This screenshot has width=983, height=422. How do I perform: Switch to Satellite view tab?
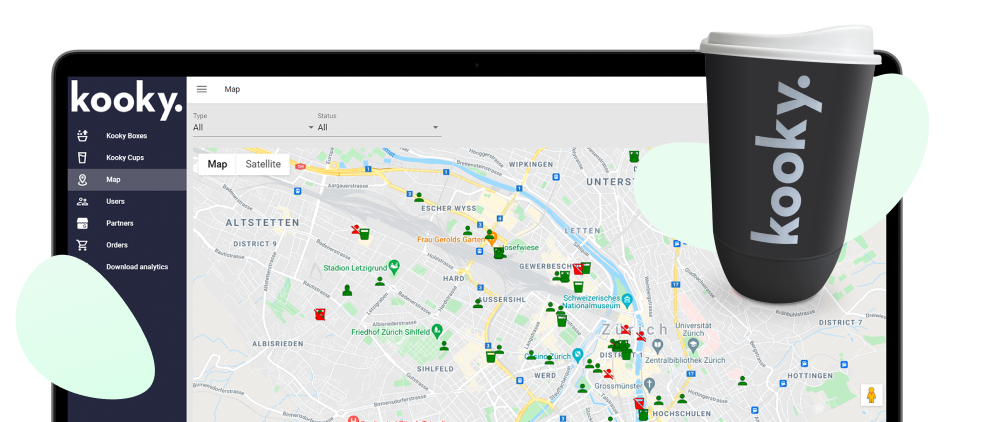click(263, 164)
